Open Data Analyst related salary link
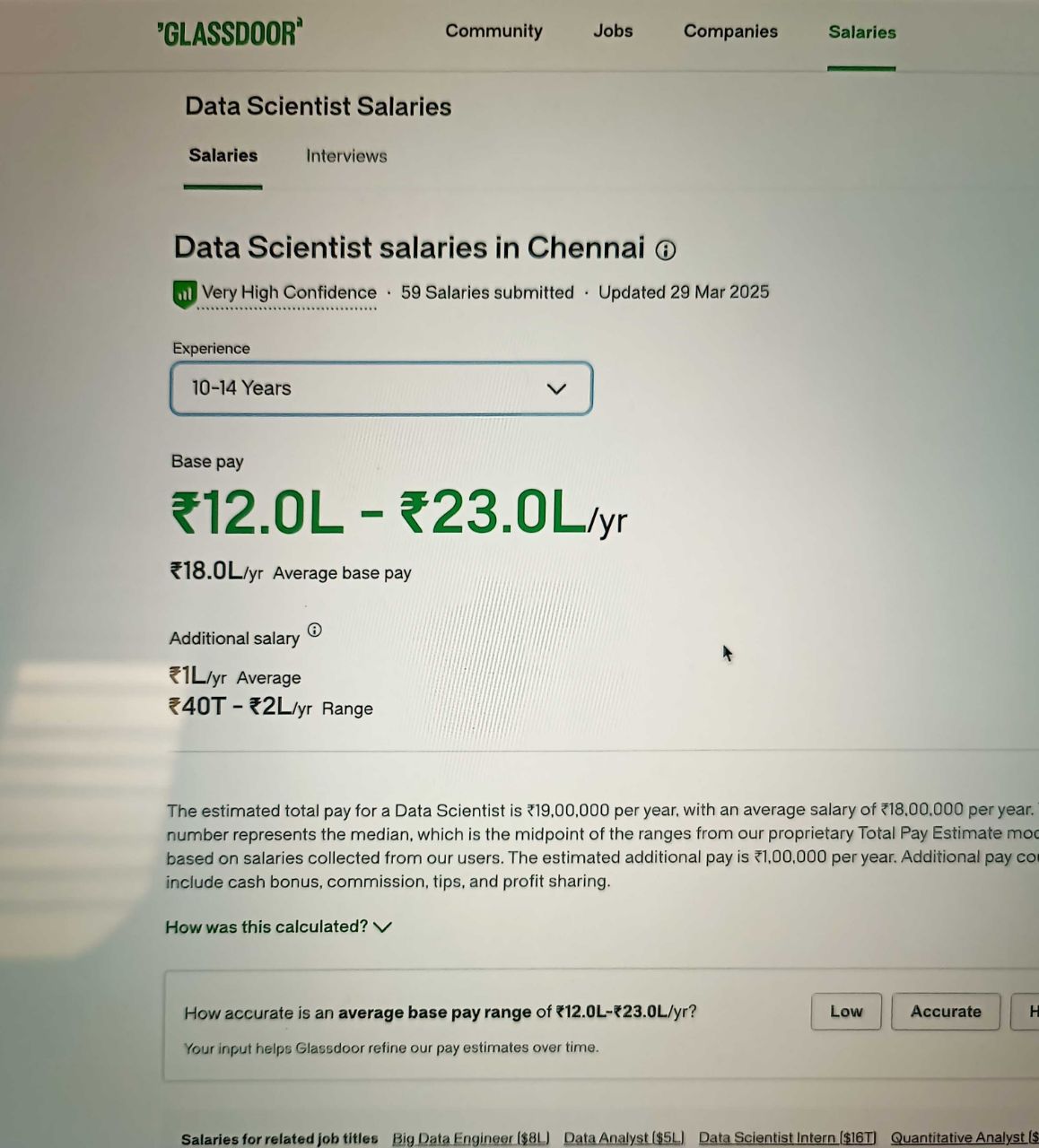Viewport: 1039px width, 1148px height. 624,1138
